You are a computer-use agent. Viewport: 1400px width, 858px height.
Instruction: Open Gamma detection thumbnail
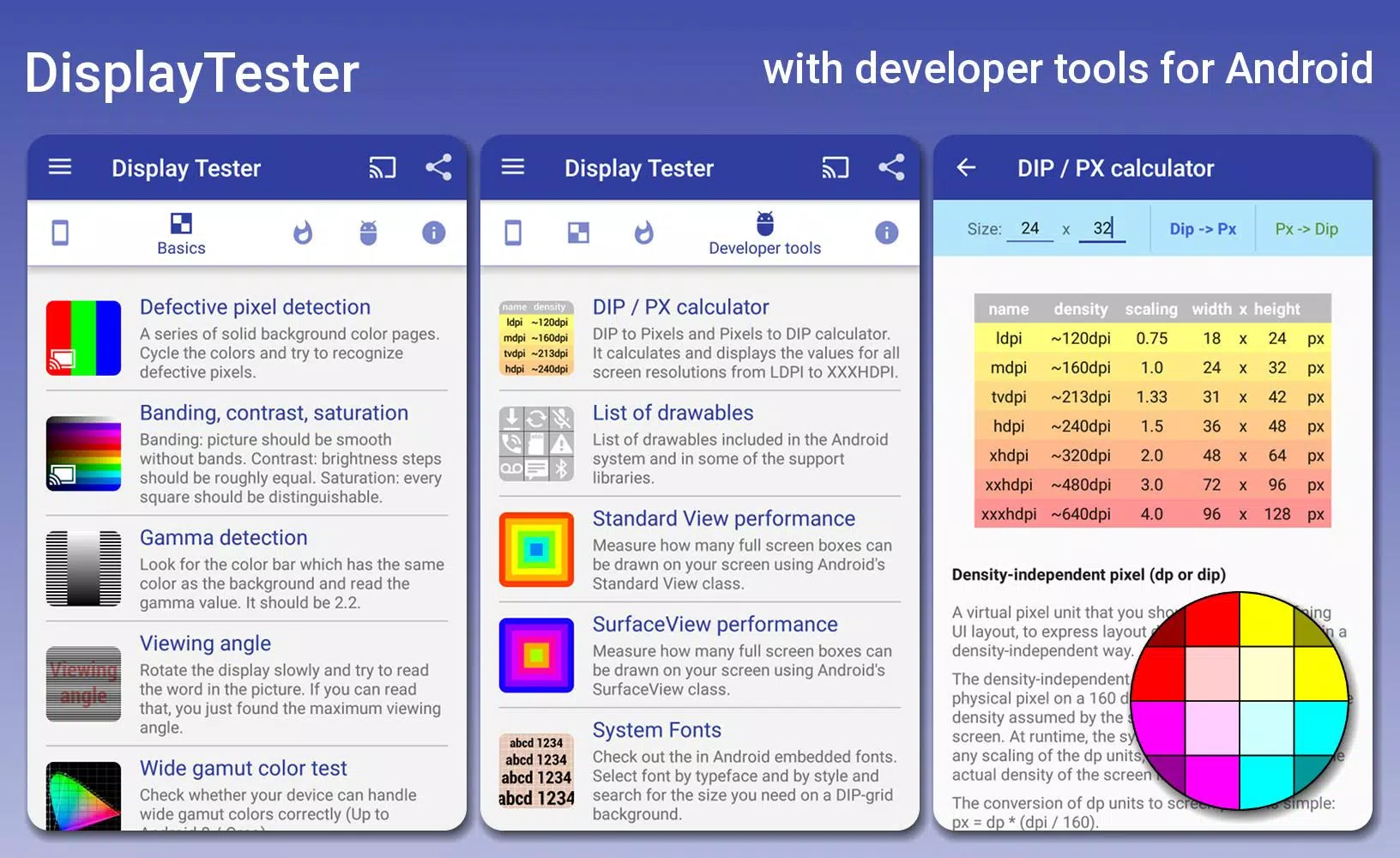tap(83, 569)
